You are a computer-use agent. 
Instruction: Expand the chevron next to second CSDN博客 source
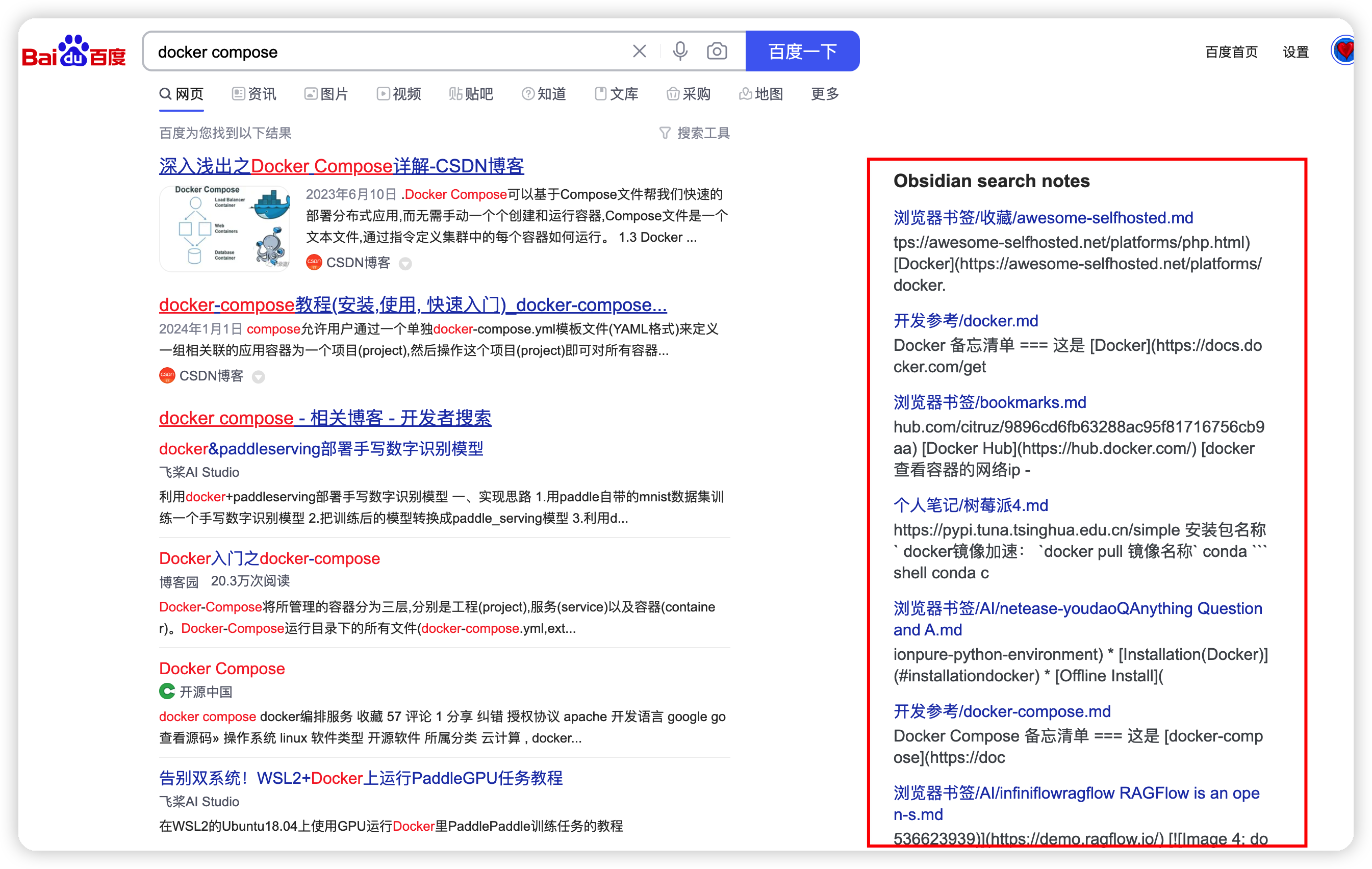tap(259, 377)
